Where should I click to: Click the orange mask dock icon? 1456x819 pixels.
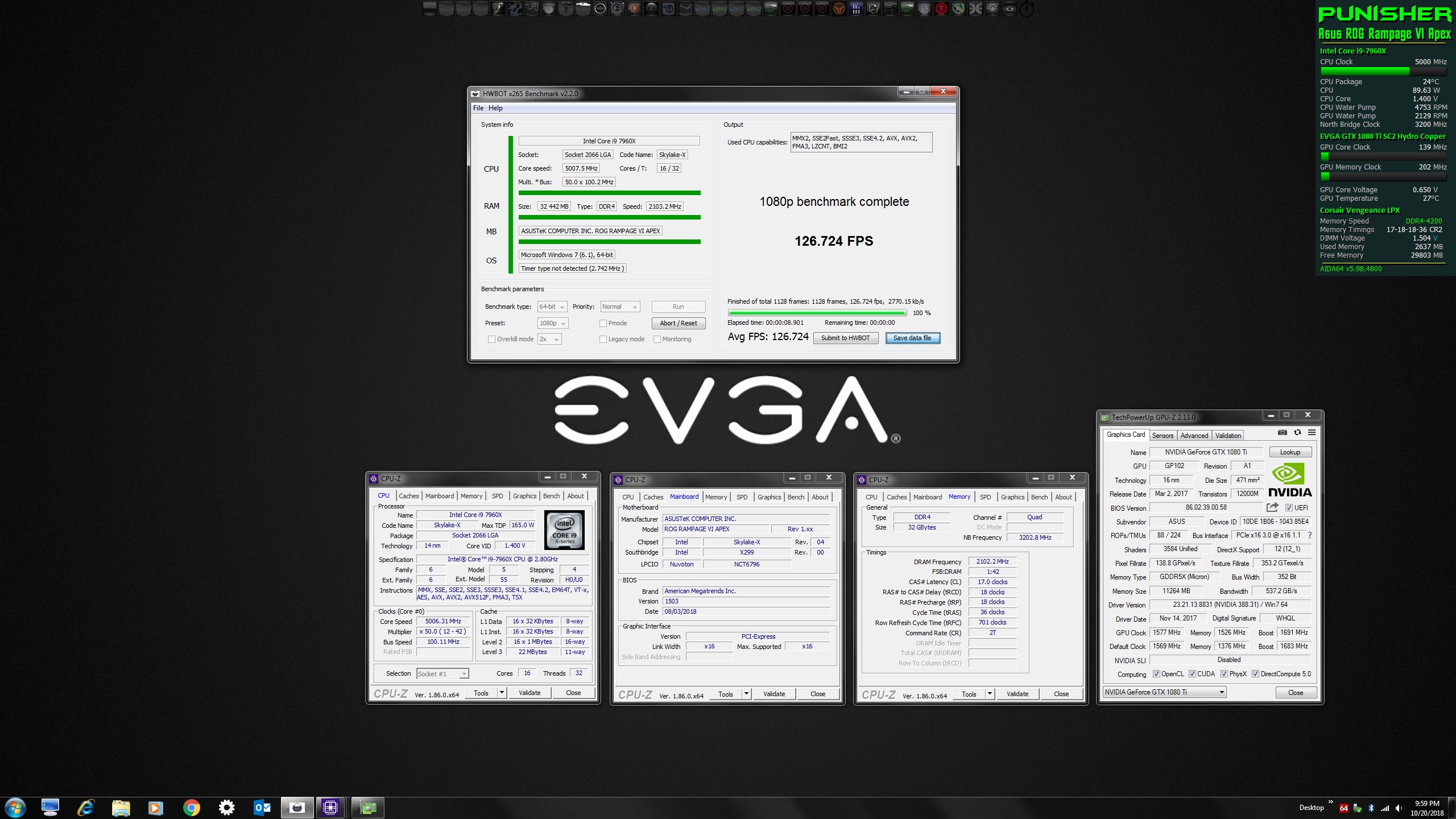[839, 9]
